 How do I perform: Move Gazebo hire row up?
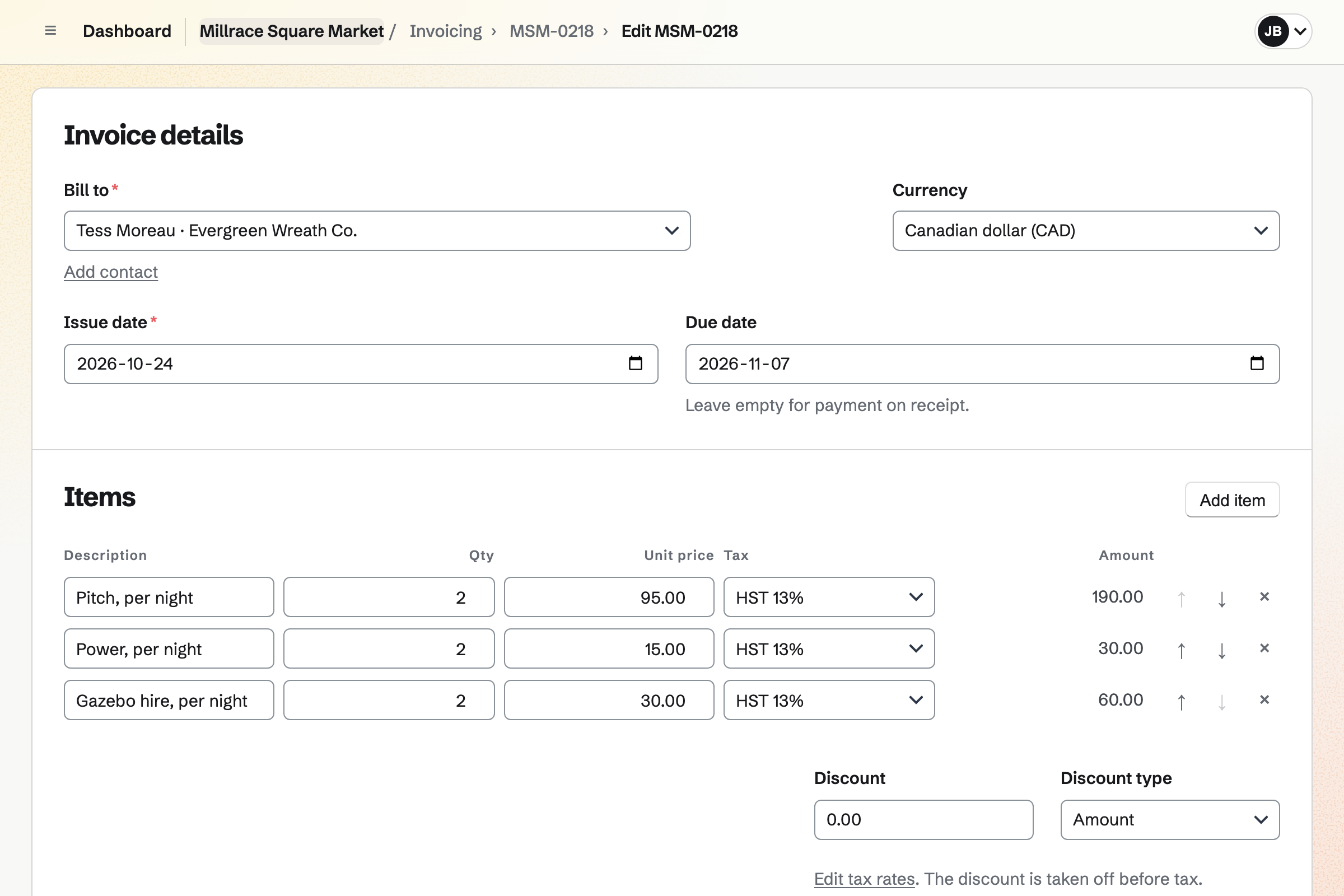coord(1181,701)
